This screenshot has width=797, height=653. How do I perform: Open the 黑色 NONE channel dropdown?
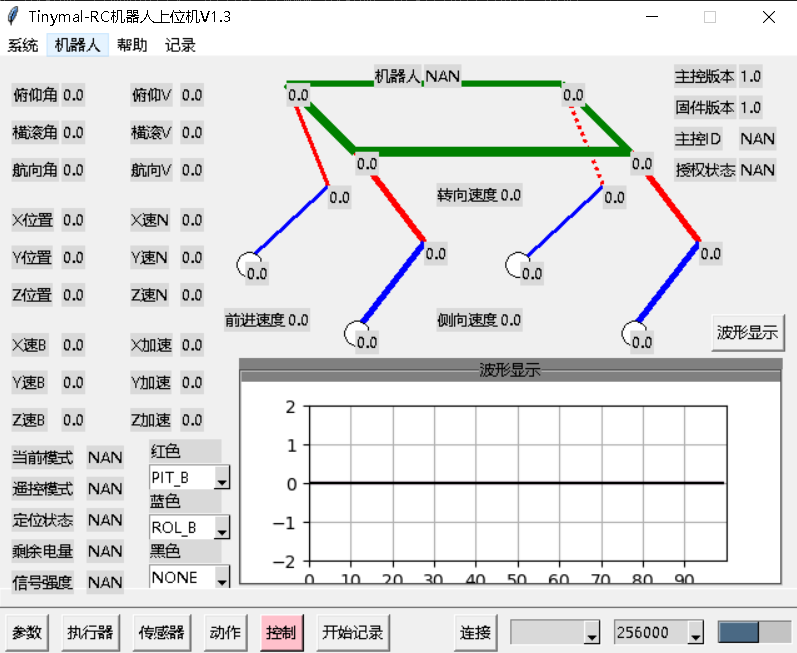click(x=222, y=577)
